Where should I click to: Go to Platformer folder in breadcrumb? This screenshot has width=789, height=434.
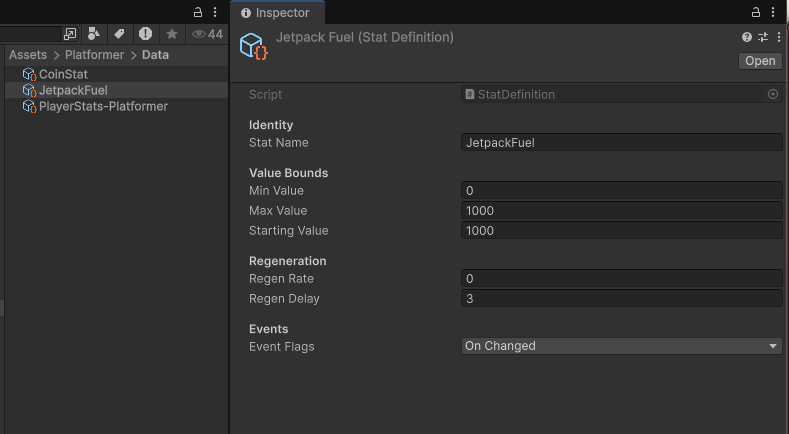point(94,55)
